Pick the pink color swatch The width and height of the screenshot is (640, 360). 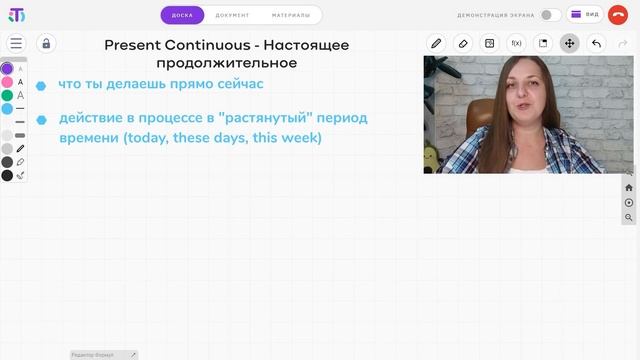[7, 82]
